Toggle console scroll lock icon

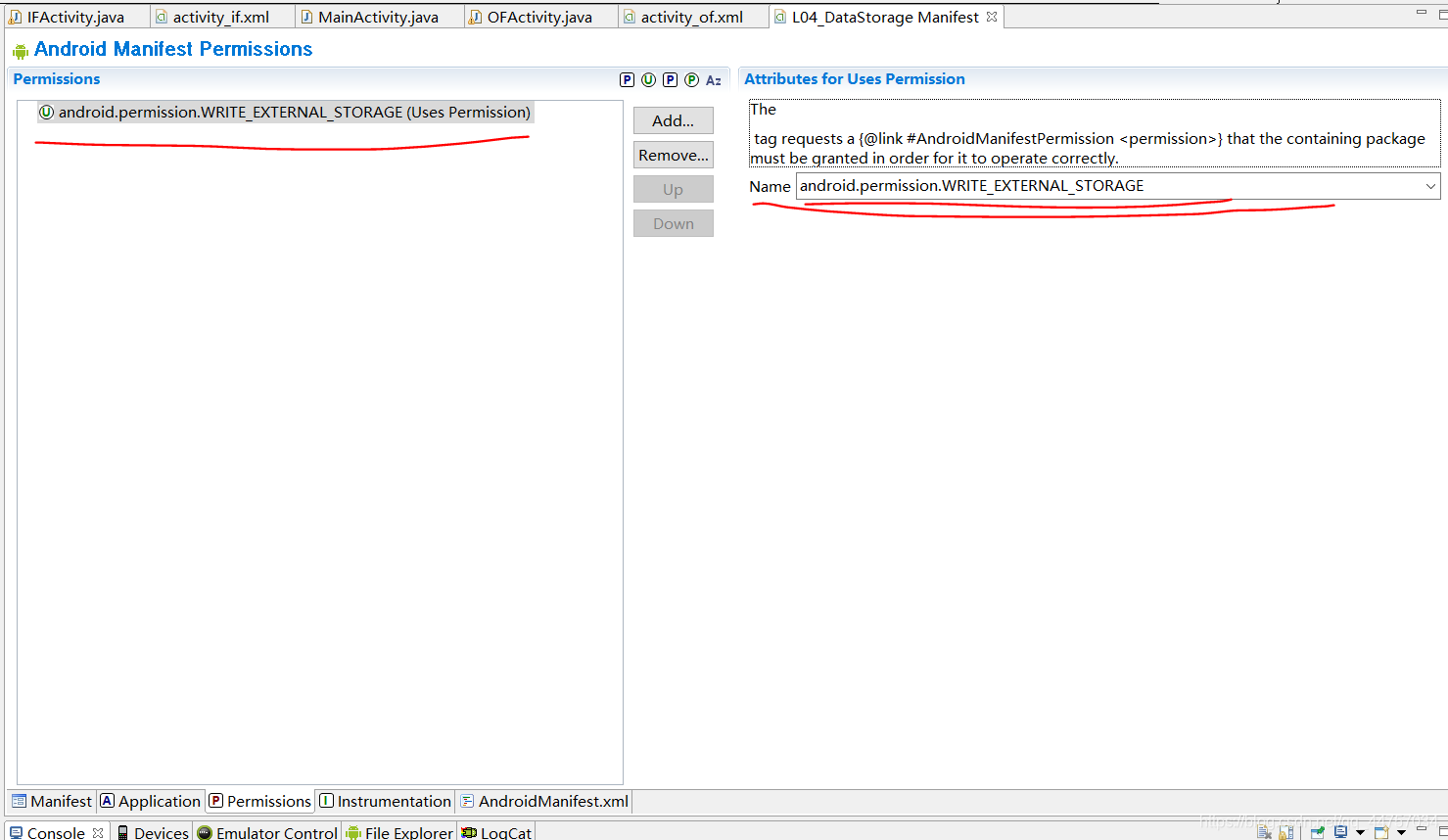tap(1286, 832)
